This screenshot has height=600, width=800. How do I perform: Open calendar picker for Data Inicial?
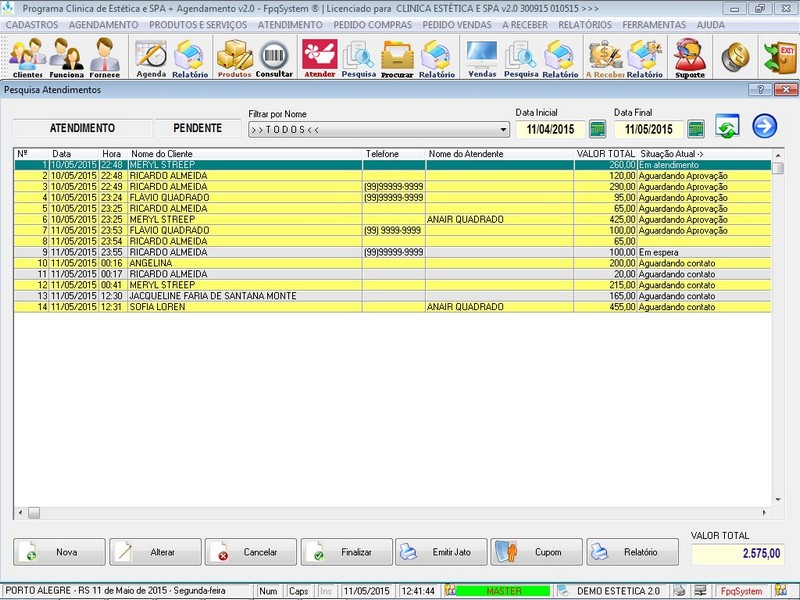click(x=597, y=129)
